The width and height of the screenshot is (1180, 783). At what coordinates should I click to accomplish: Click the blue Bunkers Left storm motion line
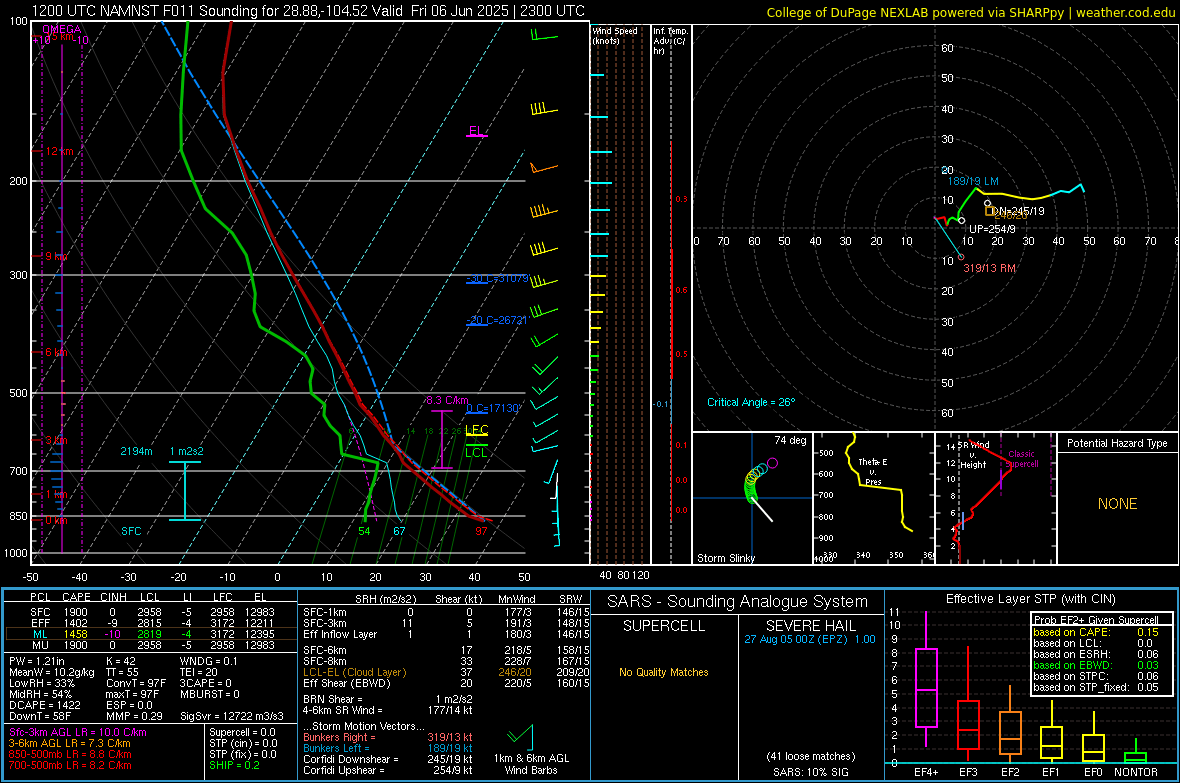point(387,748)
